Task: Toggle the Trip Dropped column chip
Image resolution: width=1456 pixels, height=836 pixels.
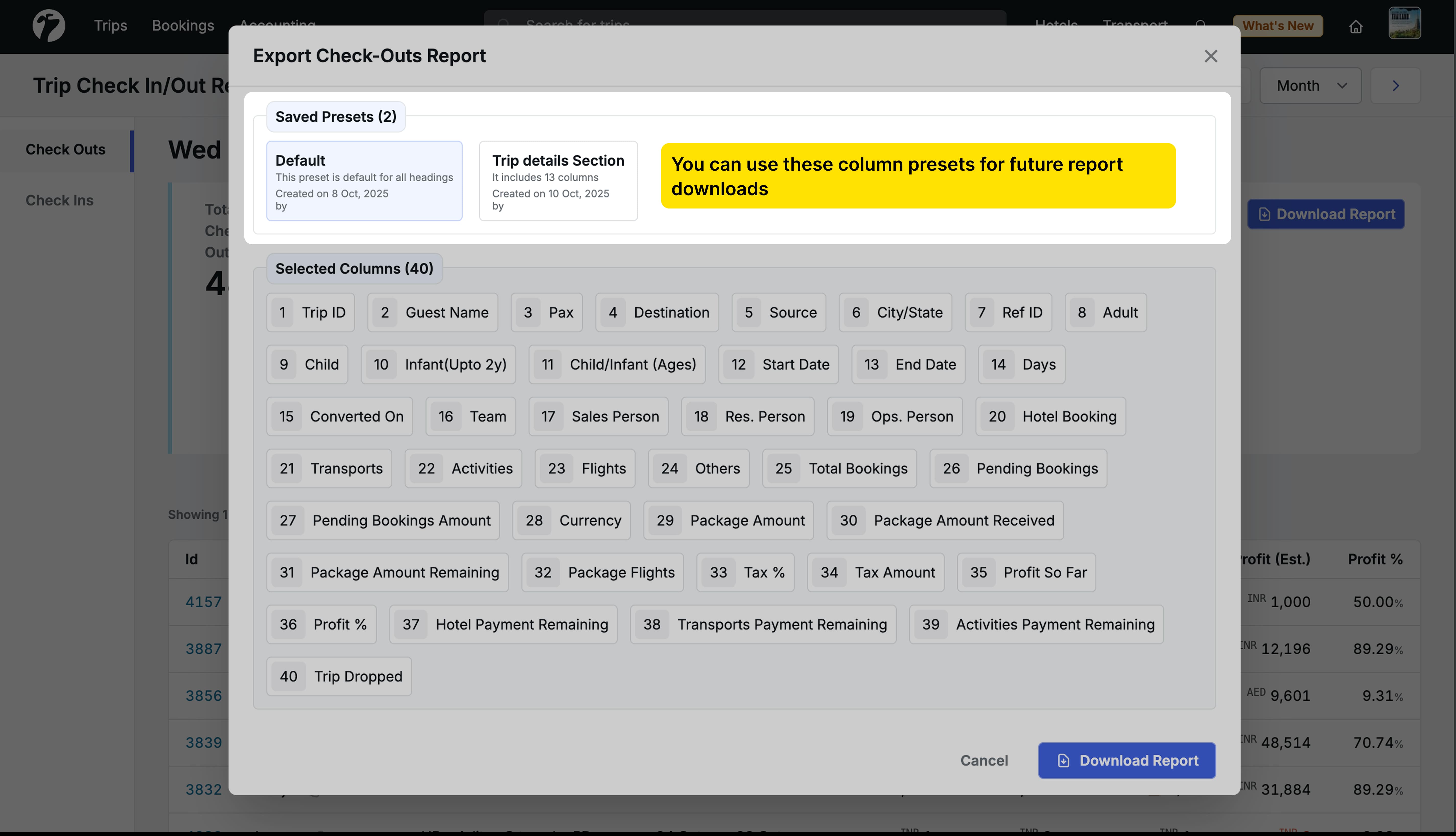Action: pos(339,676)
